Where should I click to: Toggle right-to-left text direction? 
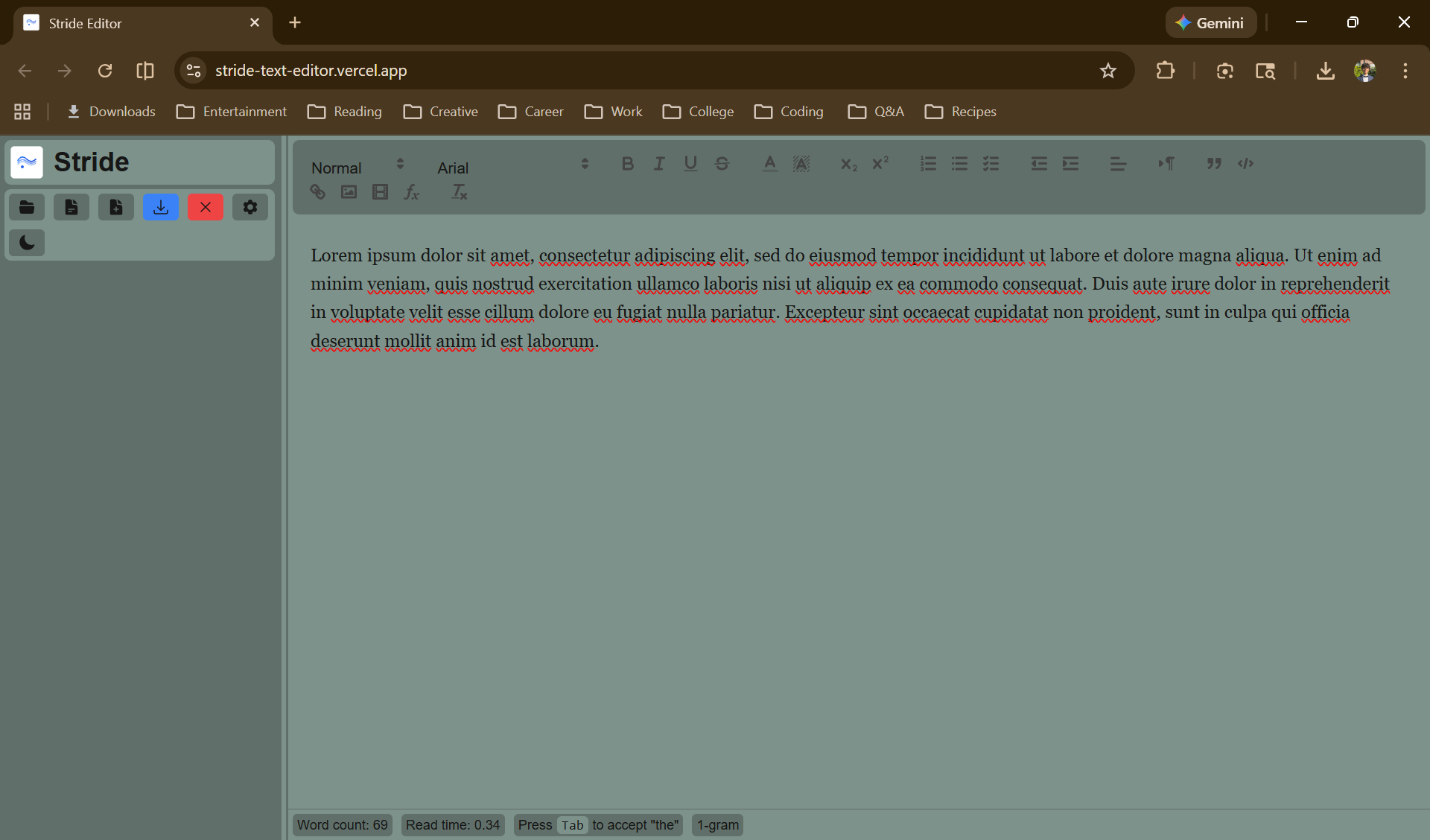[x=1166, y=164]
